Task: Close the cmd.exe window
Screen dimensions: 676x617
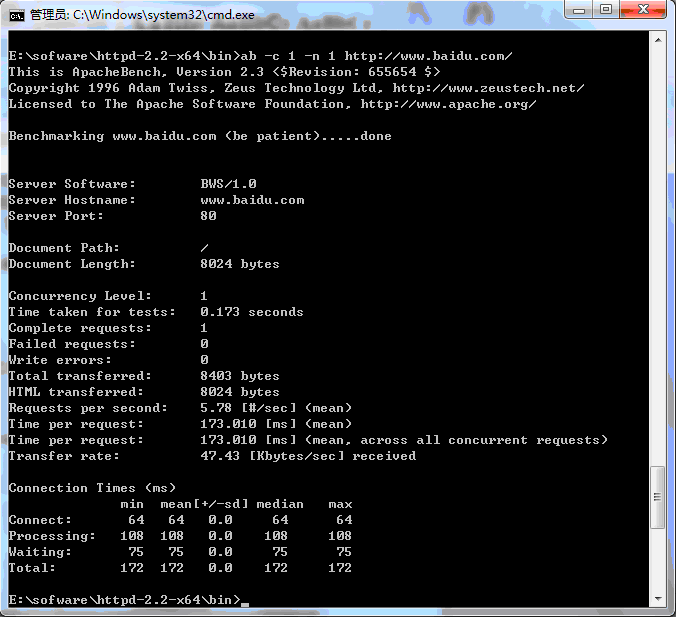Action: [644, 11]
